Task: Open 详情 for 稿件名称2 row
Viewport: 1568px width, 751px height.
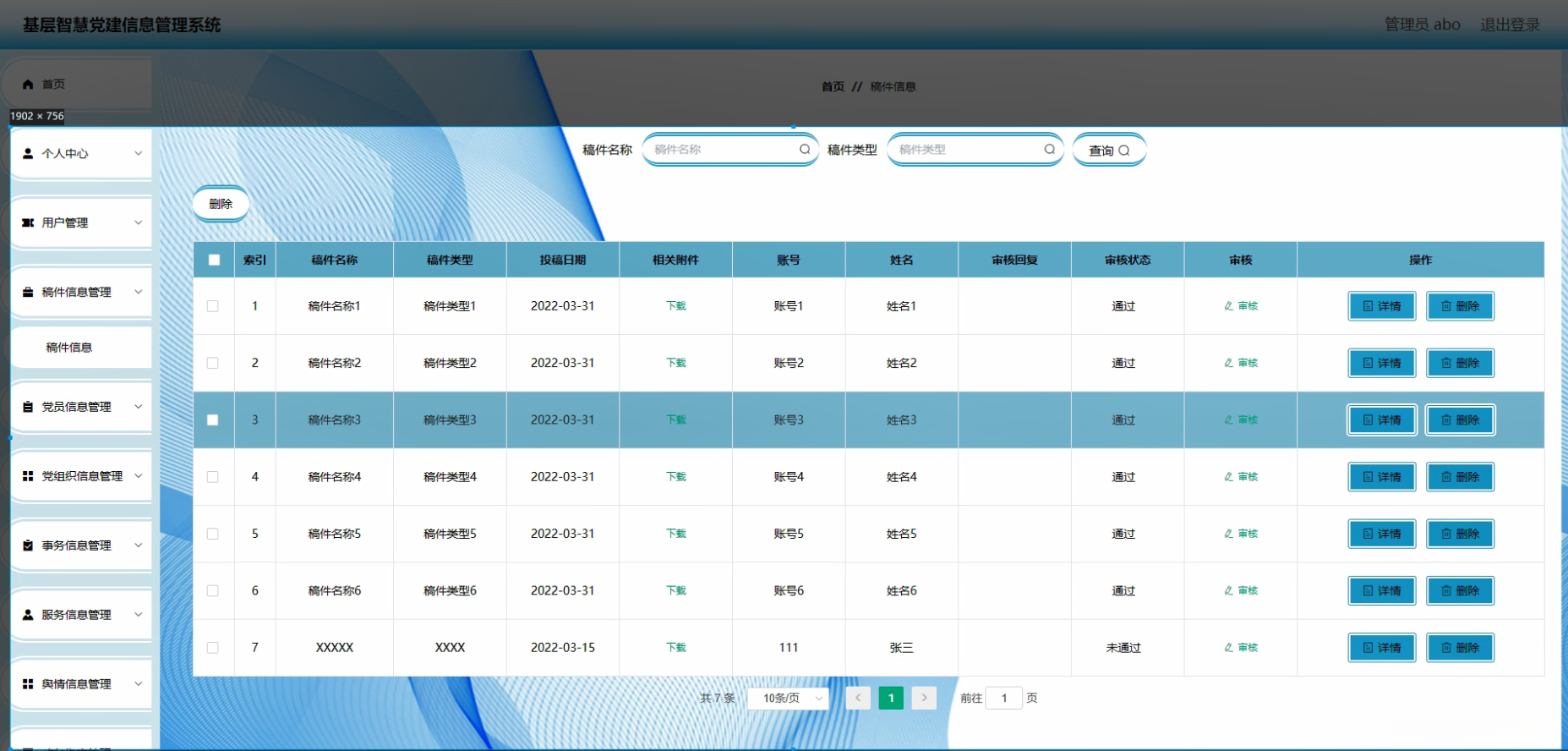Action: [x=1381, y=363]
